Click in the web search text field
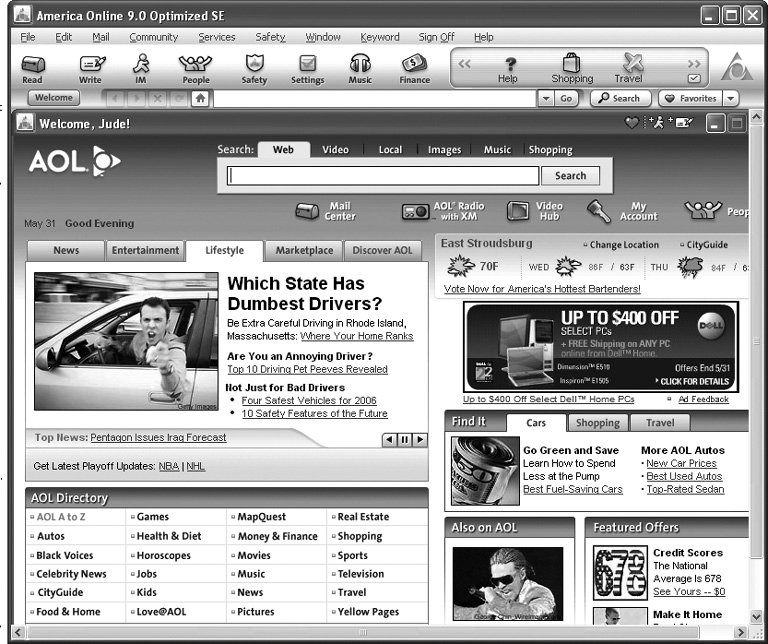The height and width of the screenshot is (644, 768). (x=383, y=176)
